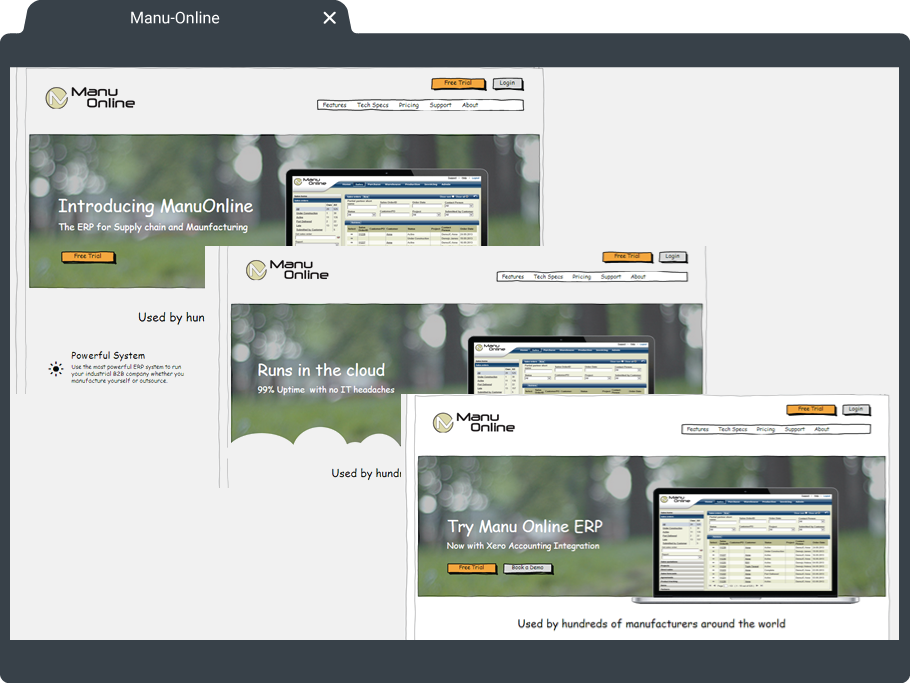The image size is (910, 683).
Task: Click Free Trial under Try Manu Online ERP
Action: click(x=472, y=568)
